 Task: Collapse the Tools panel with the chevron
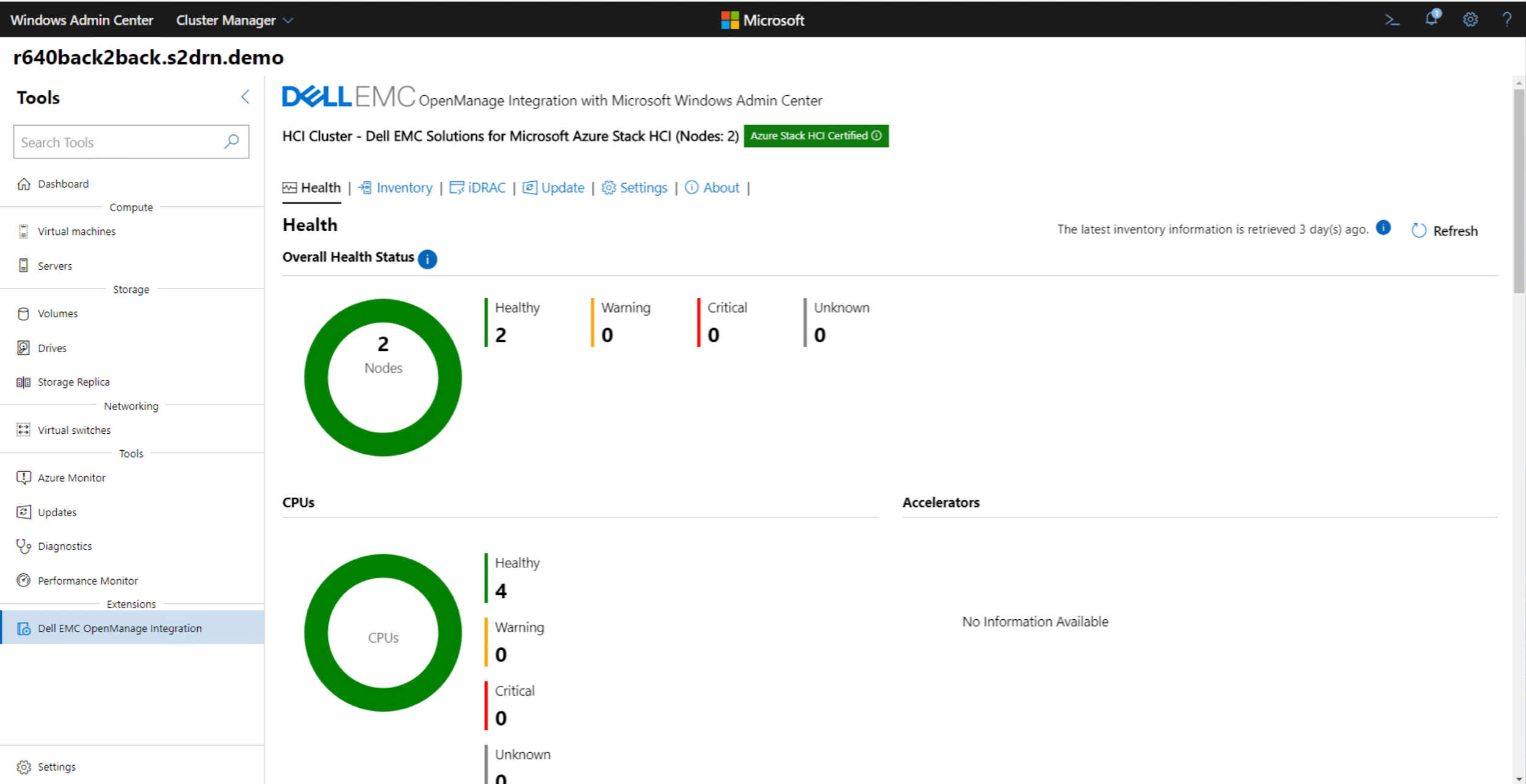point(245,96)
